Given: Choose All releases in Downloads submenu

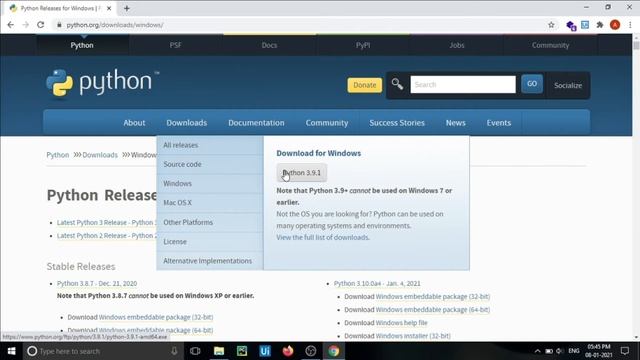Looking at the screenshot, I should coord(210,145).
